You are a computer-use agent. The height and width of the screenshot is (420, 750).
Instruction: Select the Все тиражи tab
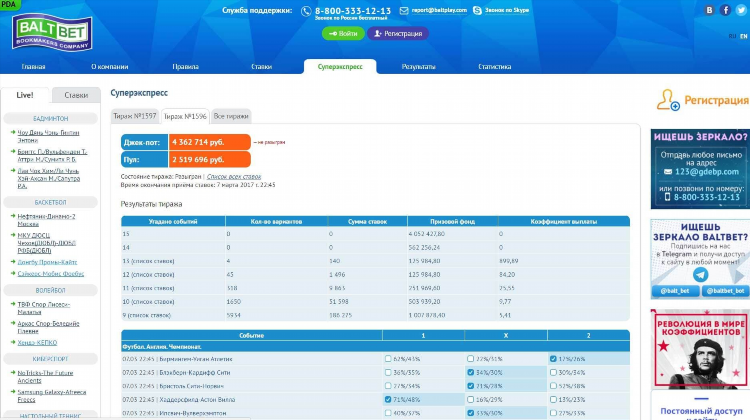[231, 116]
